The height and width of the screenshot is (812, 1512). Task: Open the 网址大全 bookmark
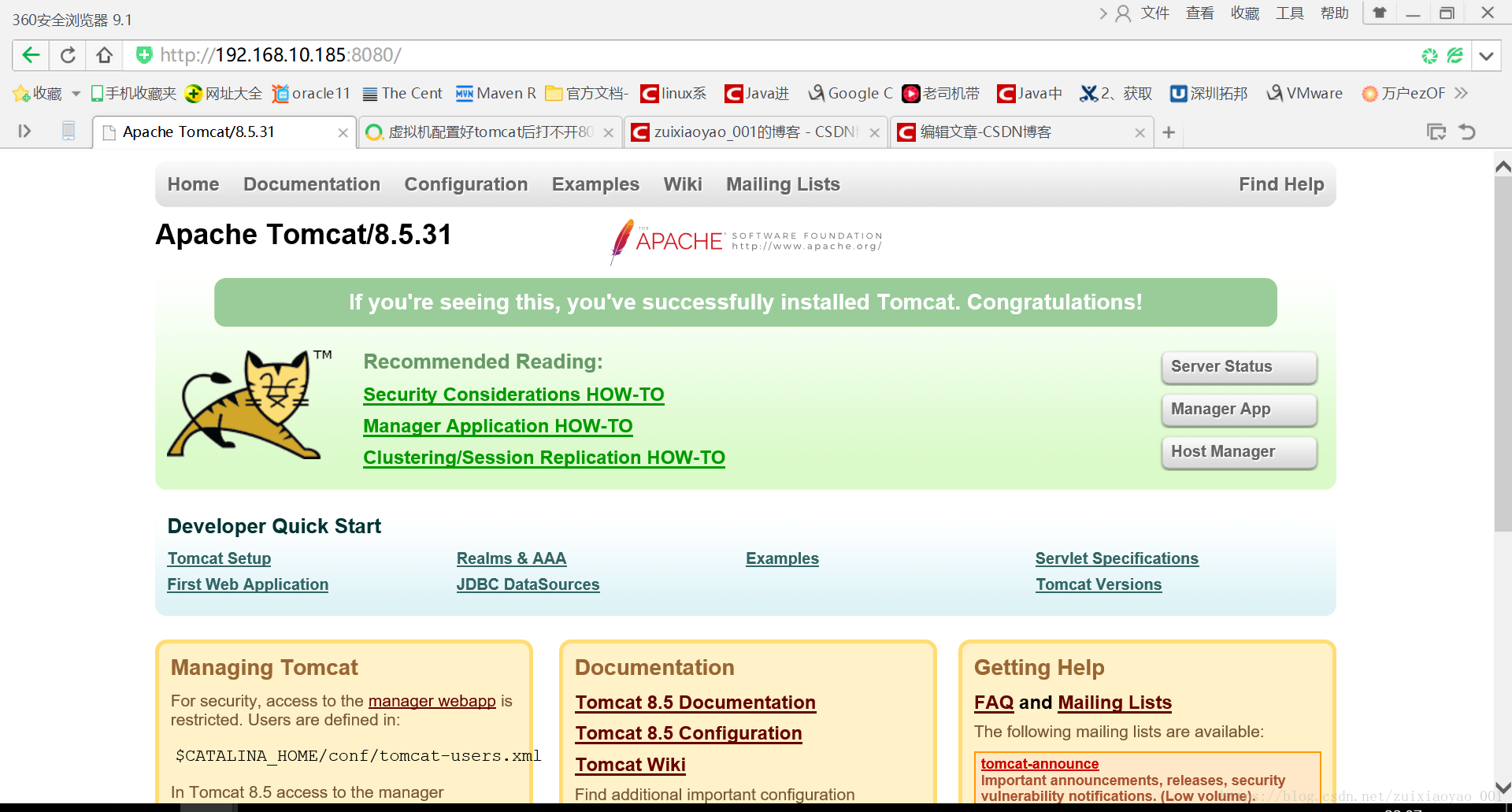224,94
